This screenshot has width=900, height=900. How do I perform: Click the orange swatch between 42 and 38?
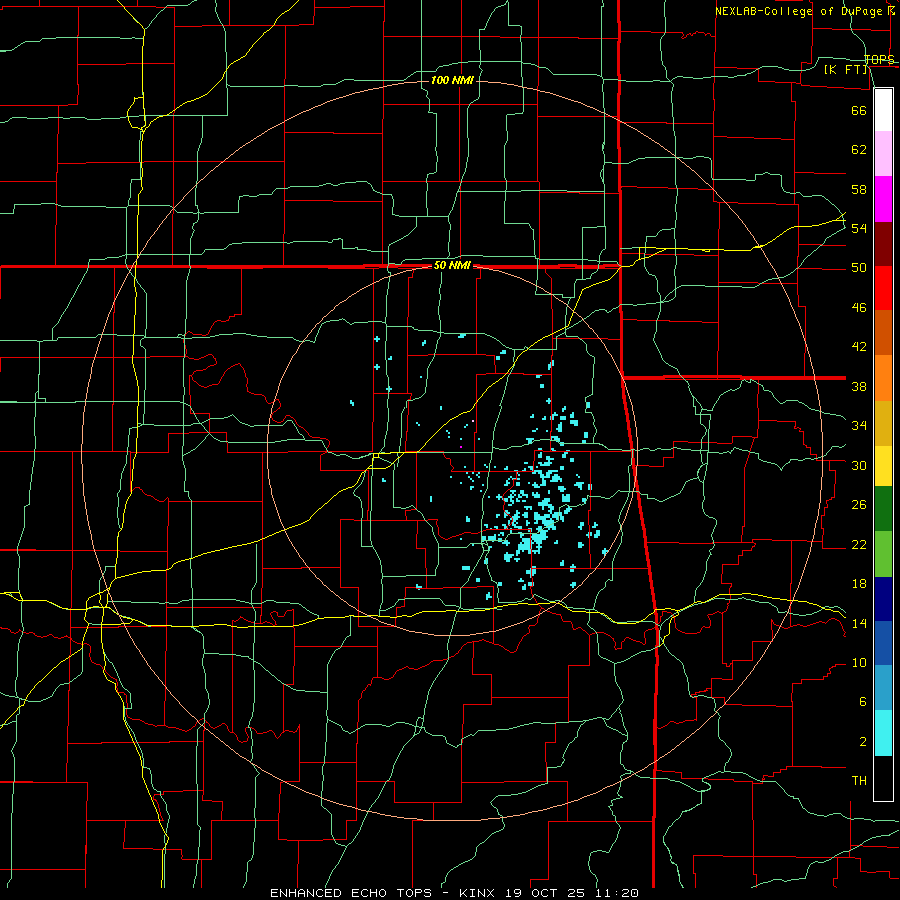pos(883,378)
